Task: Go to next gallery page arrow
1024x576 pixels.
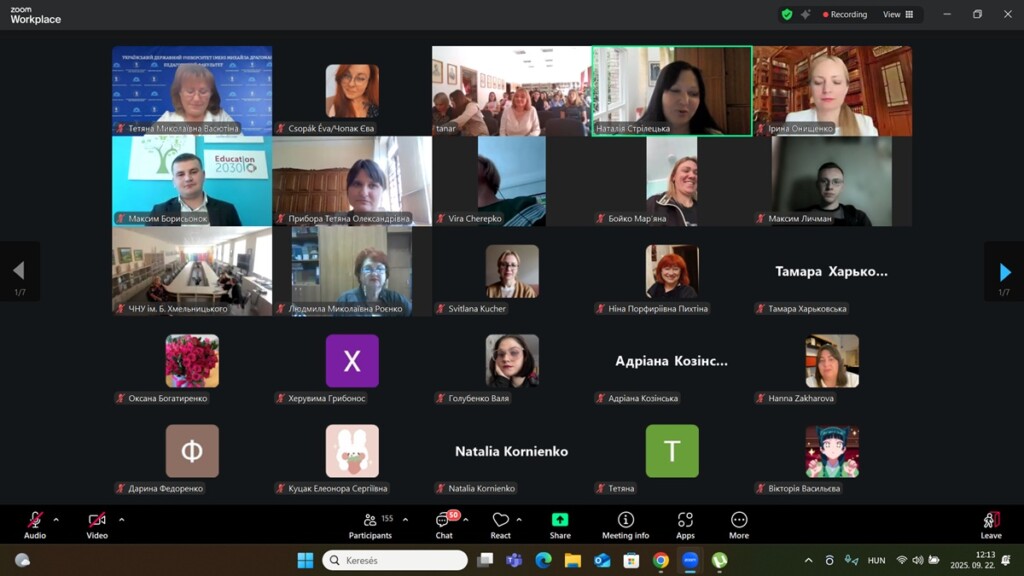Action: (x=1004, y=271)
